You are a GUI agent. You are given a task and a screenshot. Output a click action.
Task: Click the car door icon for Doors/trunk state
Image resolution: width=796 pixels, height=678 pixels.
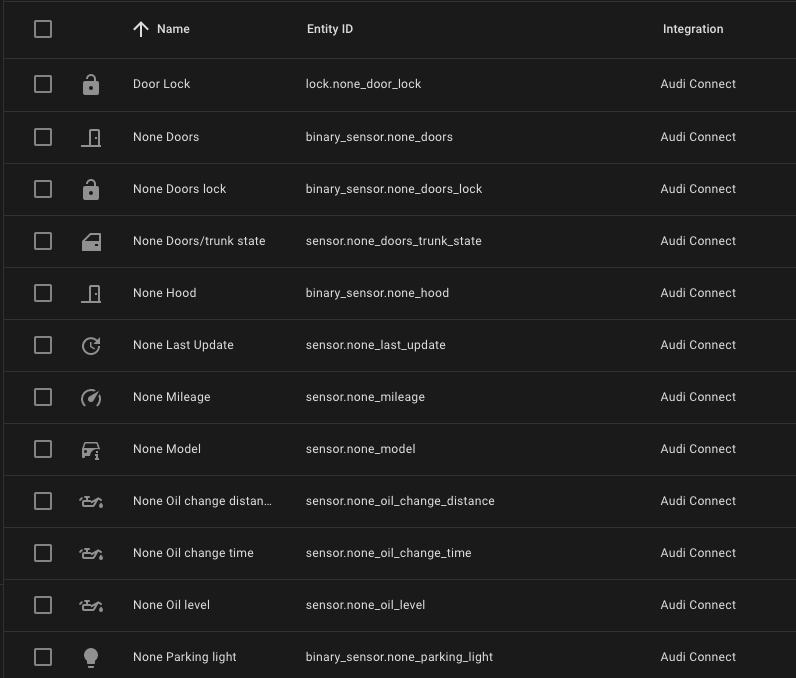(91, 242)
